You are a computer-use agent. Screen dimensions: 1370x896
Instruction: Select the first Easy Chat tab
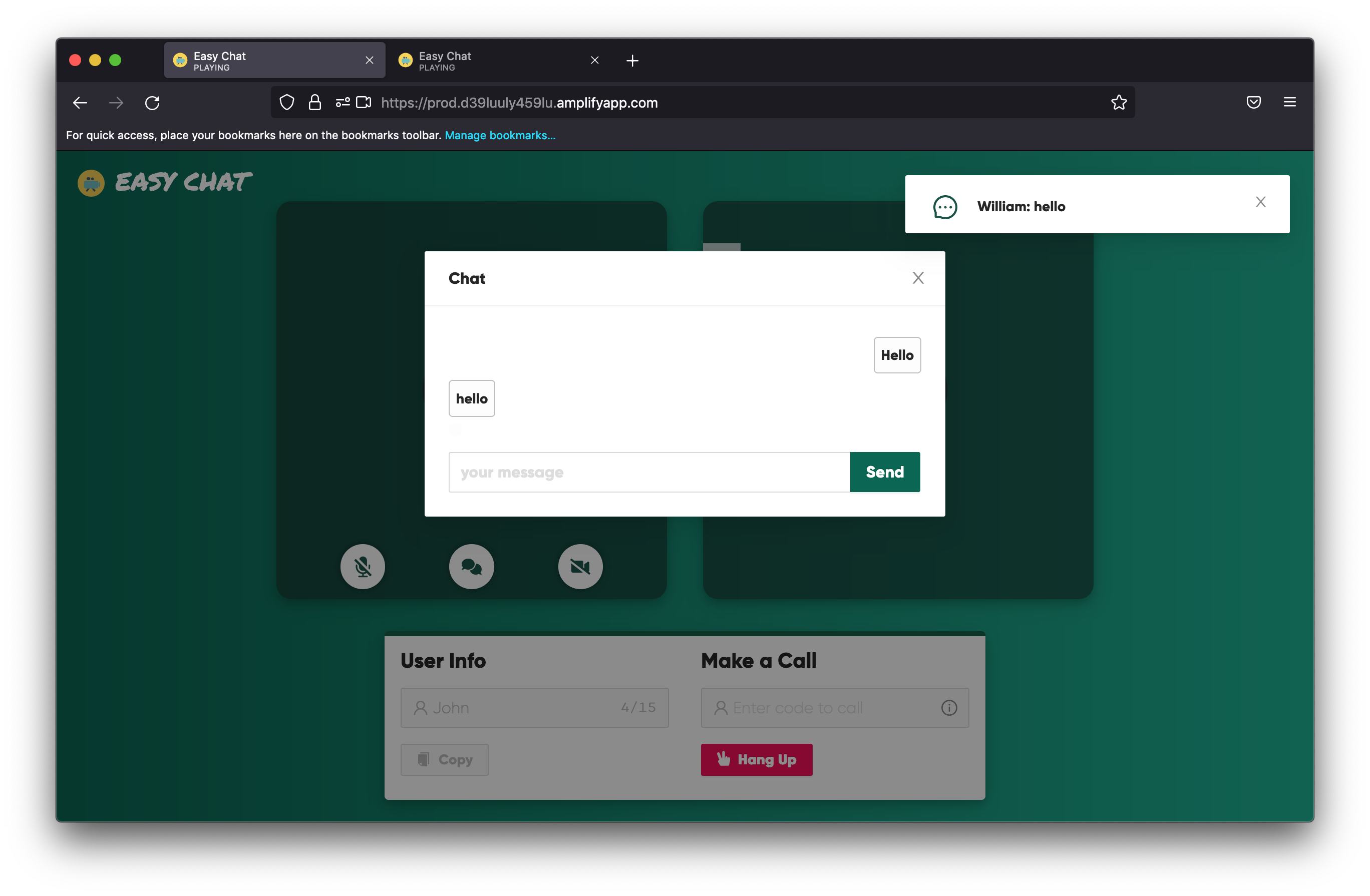[274, 61]
